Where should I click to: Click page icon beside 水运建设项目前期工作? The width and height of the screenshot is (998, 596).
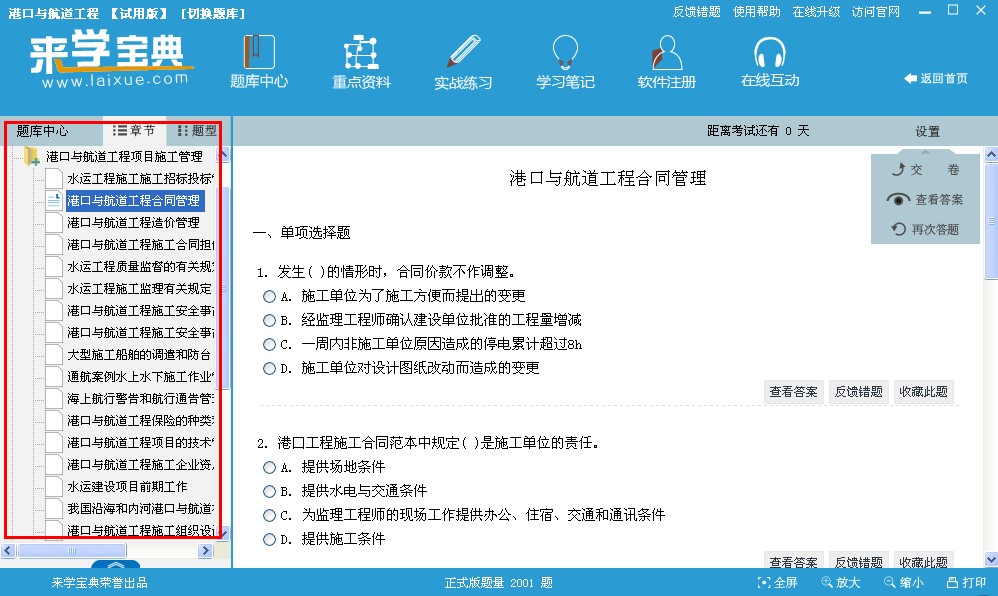click(x=54, y=486)
